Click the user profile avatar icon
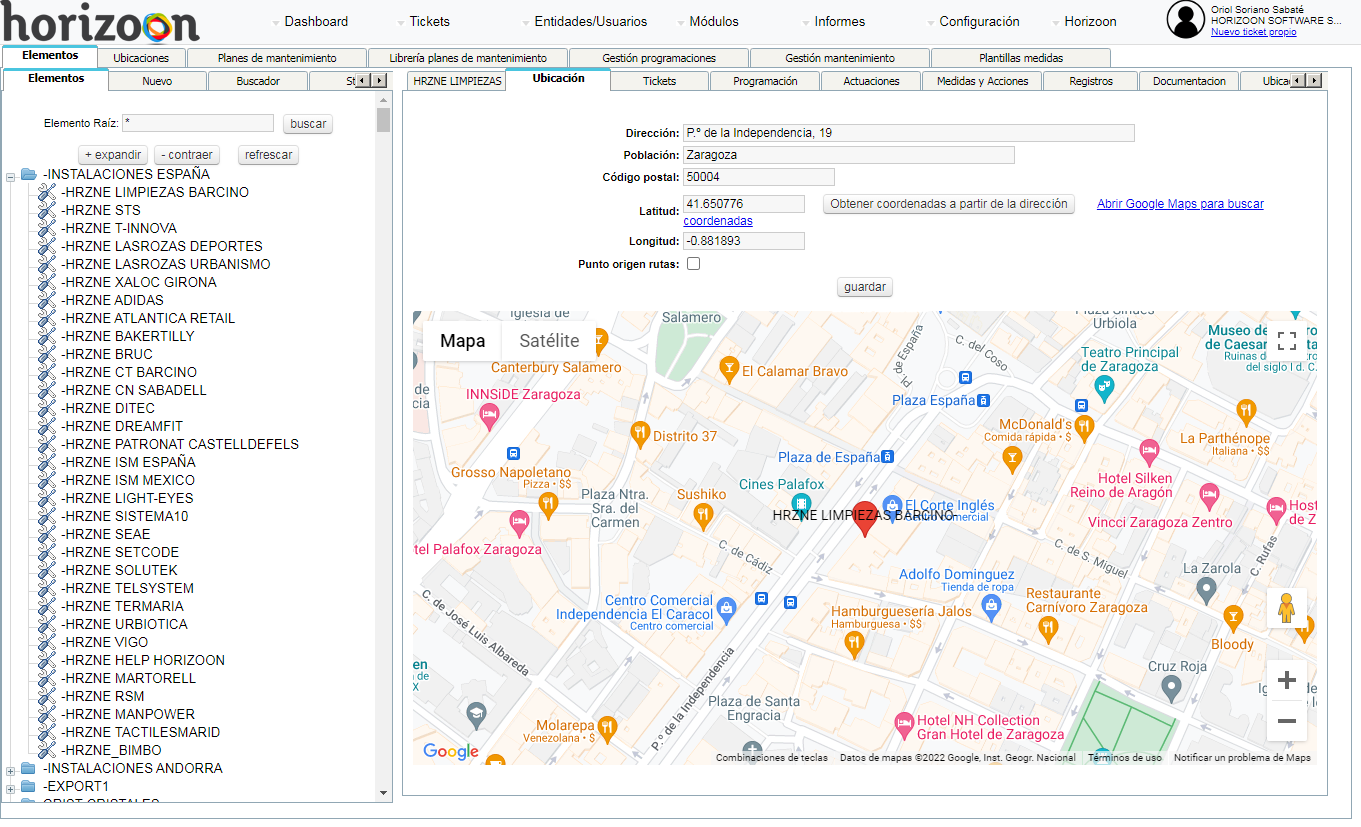Image resolution: width=1361 pixels, height=827 pixels. pos(1186,19)
